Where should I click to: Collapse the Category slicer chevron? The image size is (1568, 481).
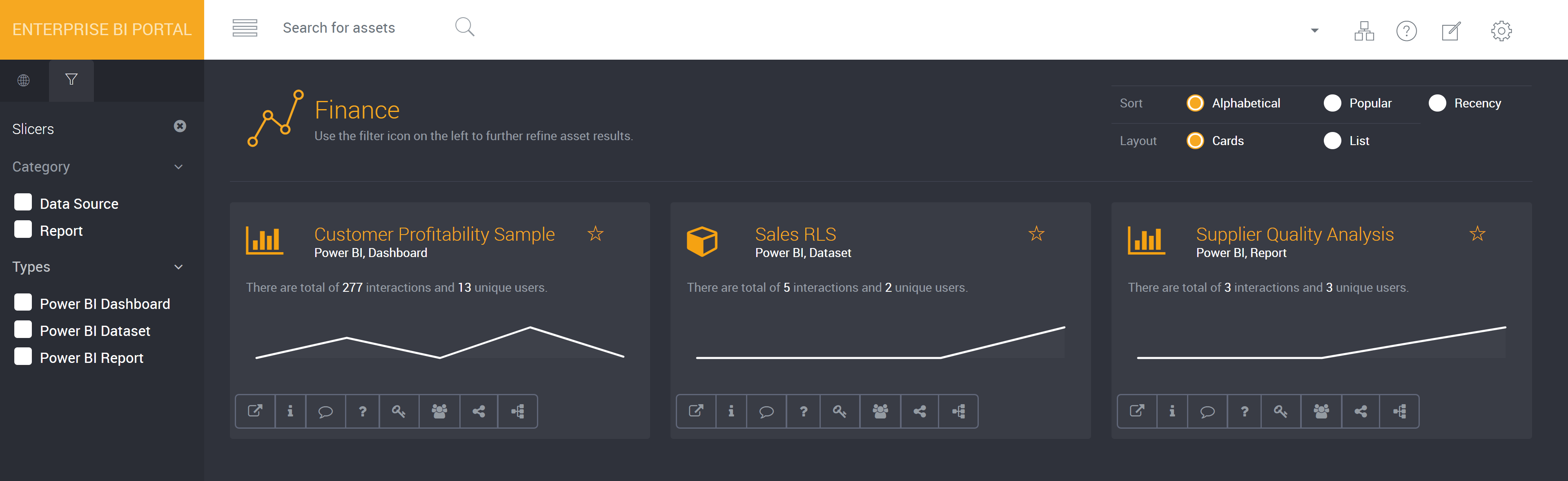178,167
